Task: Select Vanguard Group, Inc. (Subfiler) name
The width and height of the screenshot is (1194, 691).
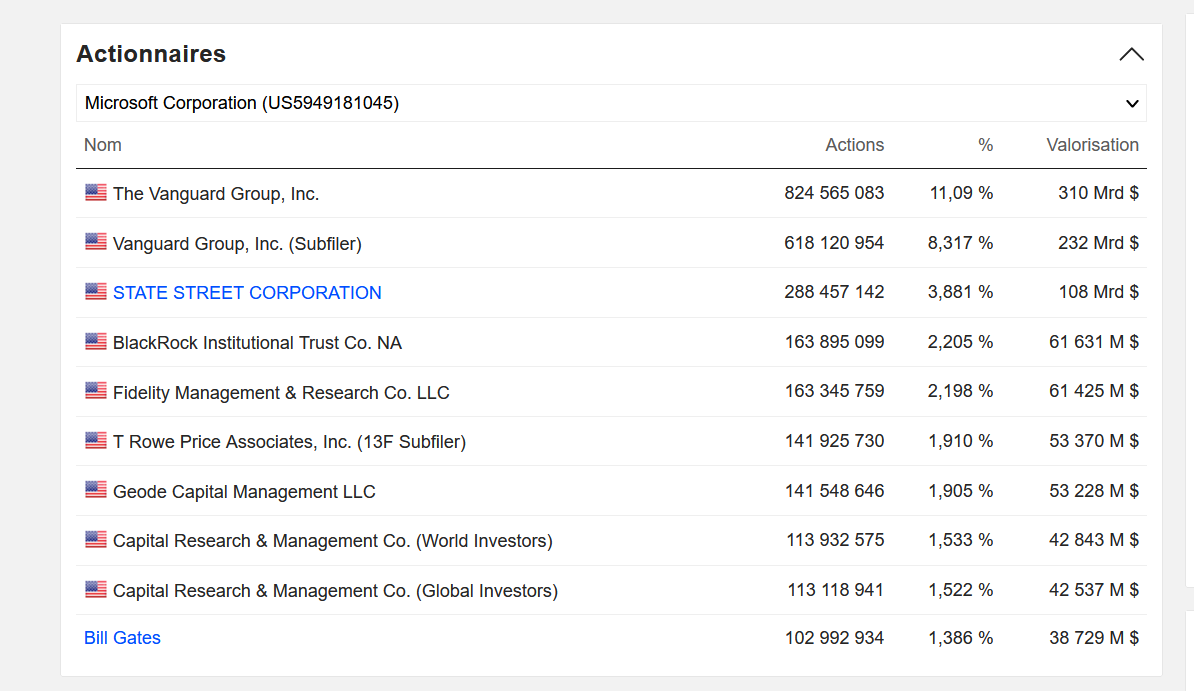Action: tap(237, 244)
